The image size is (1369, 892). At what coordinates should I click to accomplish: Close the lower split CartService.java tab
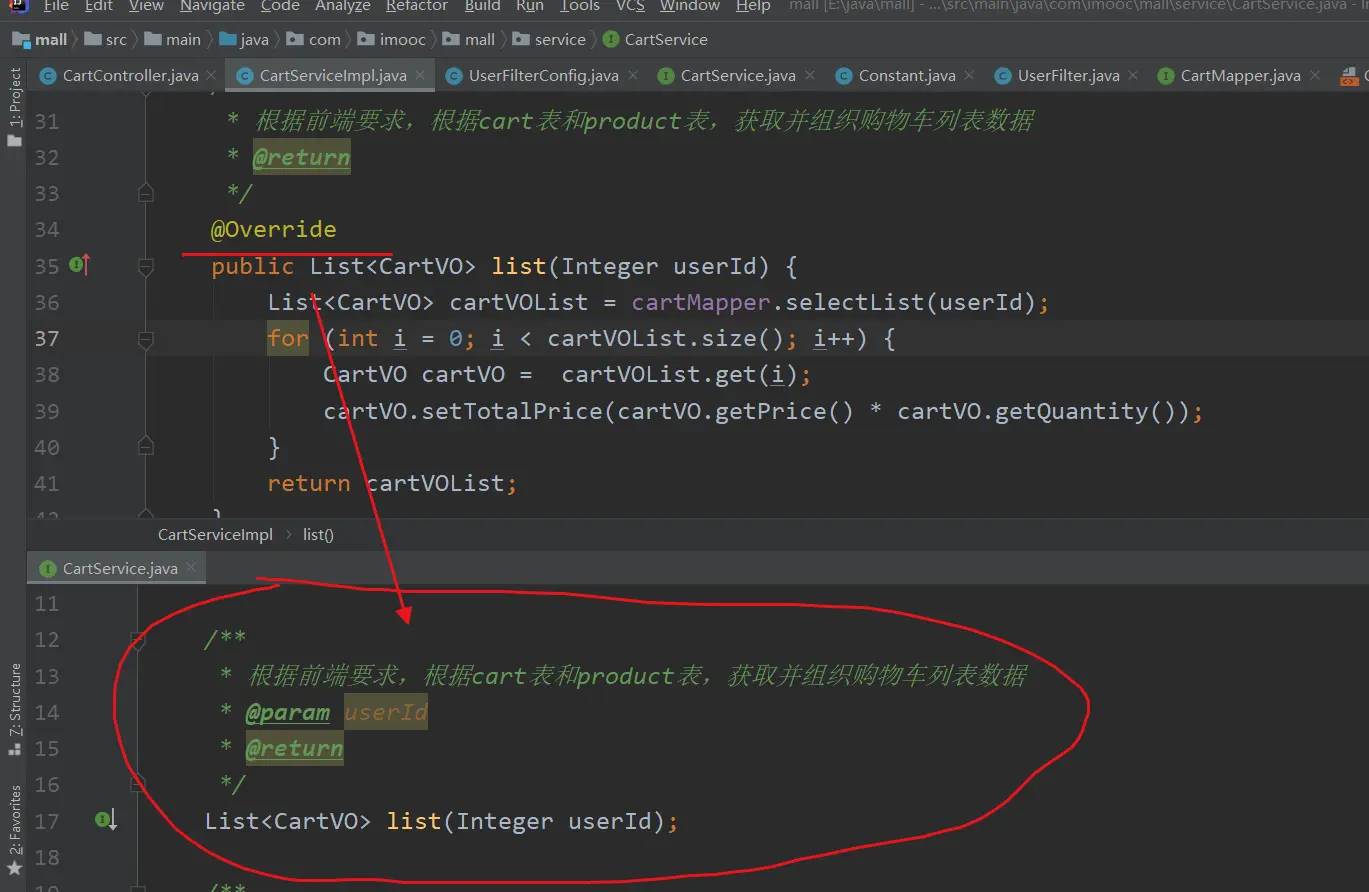(x=191, y=567)
